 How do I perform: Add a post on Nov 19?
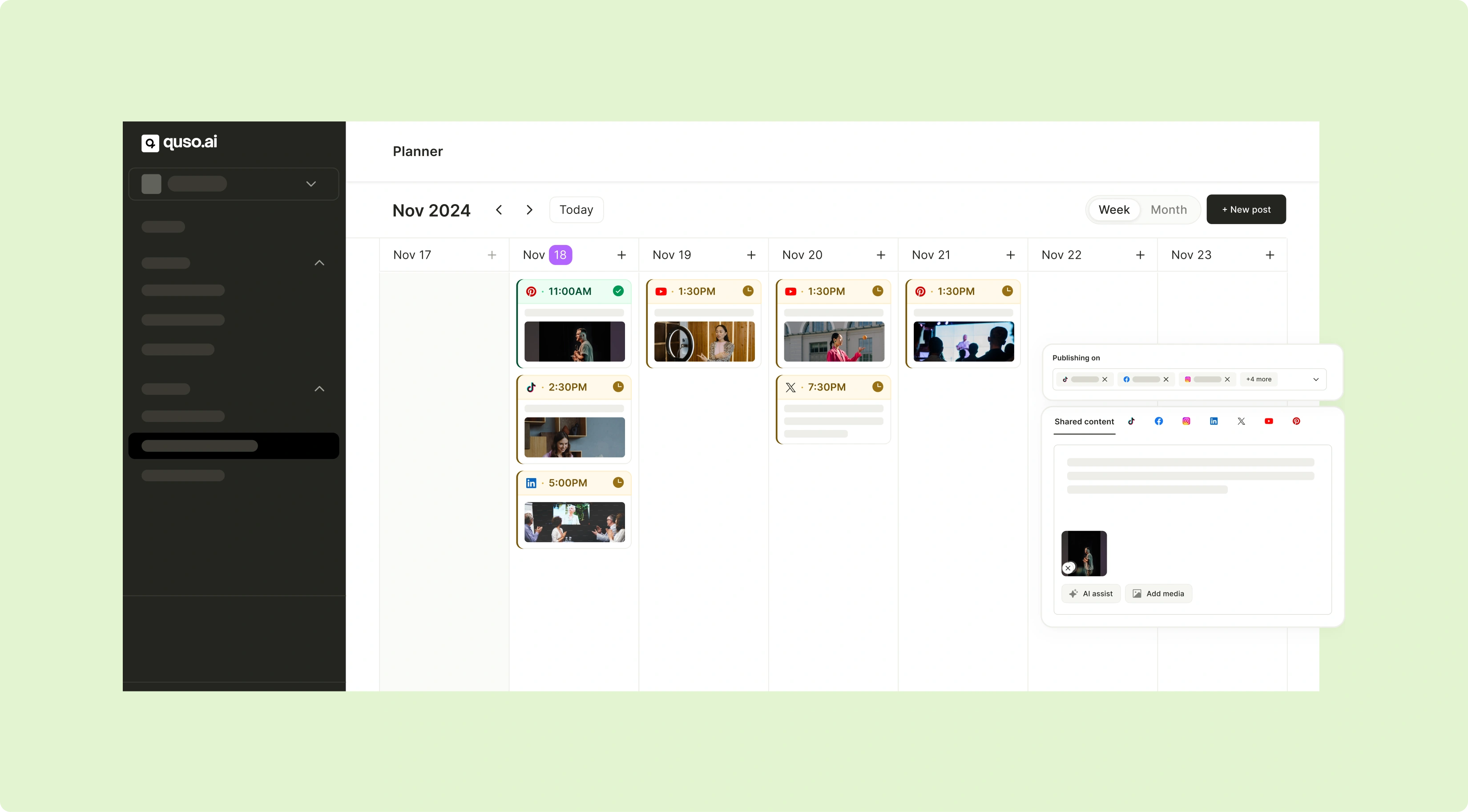(751, 255)
